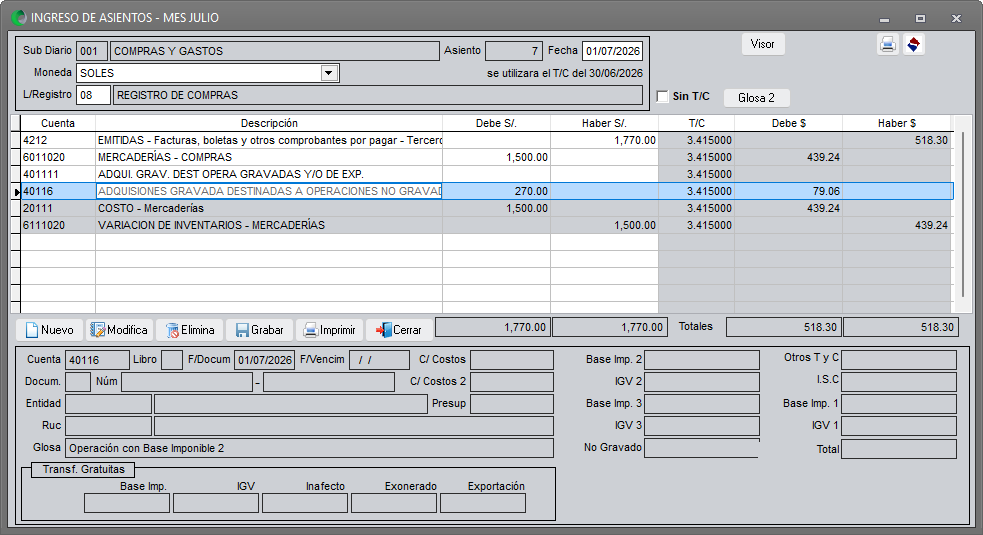Click the Cerrar button
The height and width of the screenshot is (535, 983).
coord(399,330)
